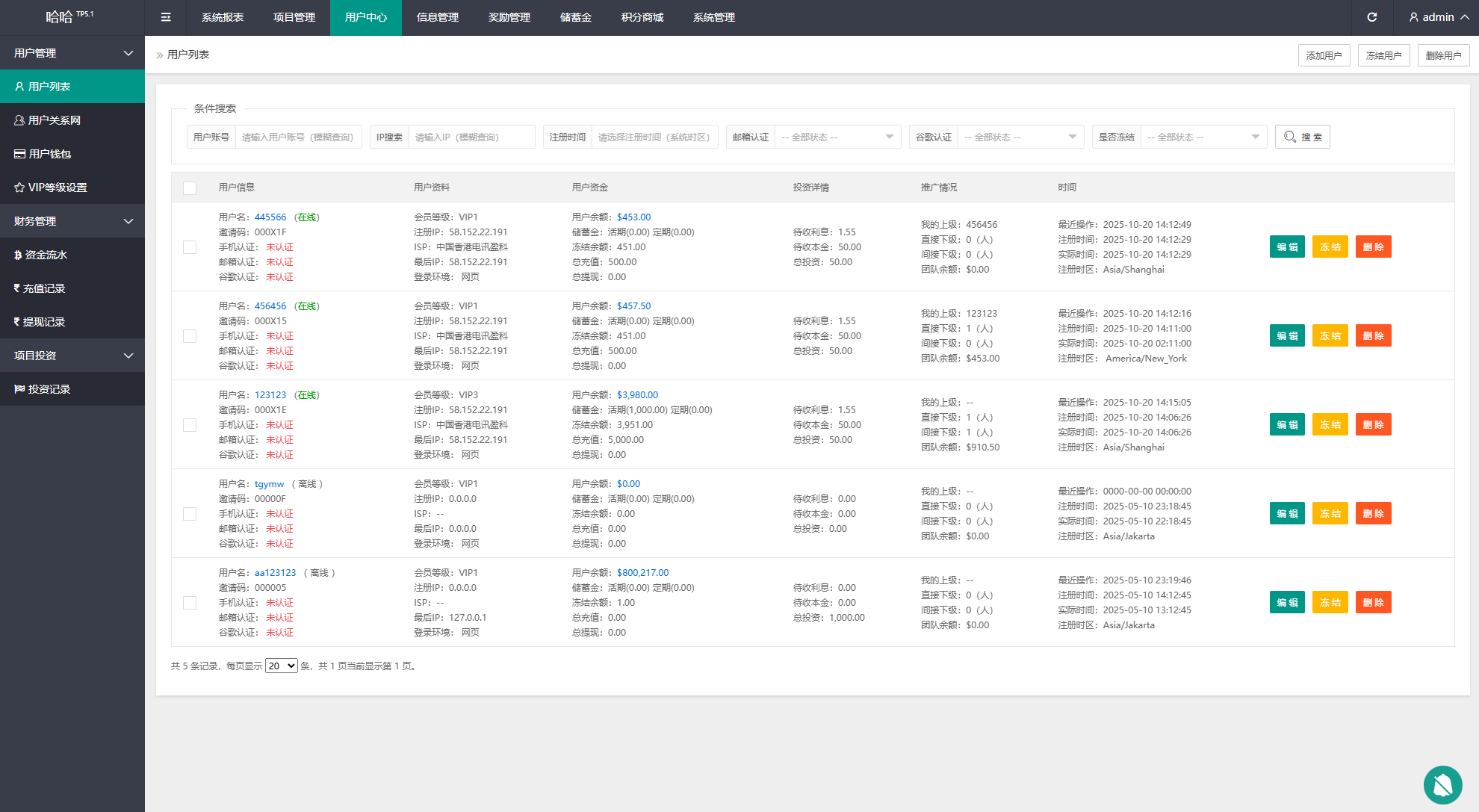Viewport: 1479px width, 812px height.
Task: Open user relationship network sidebar icon
Action: [x=19, y=120]
